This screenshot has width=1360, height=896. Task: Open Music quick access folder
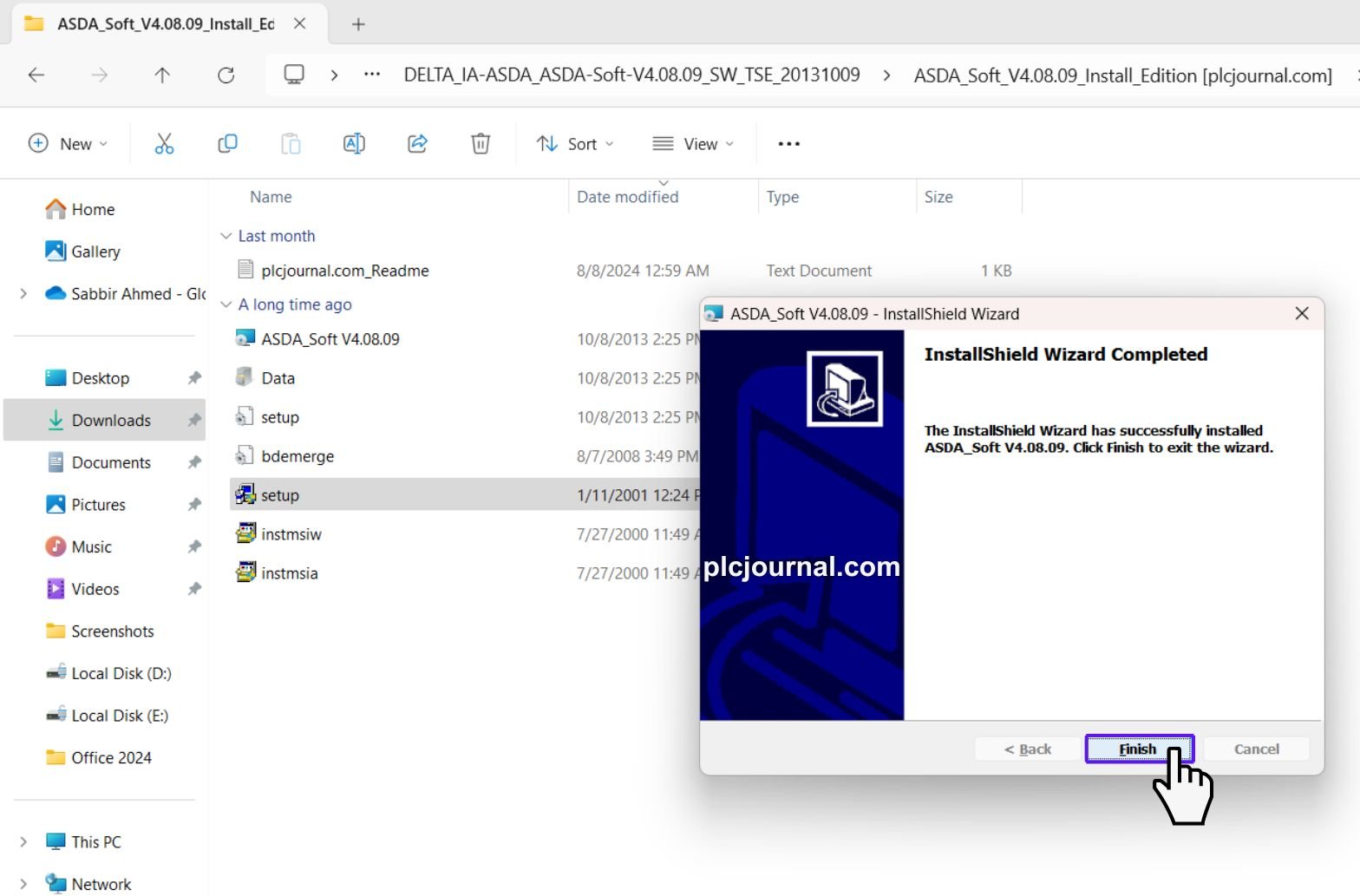coord(78,546)
